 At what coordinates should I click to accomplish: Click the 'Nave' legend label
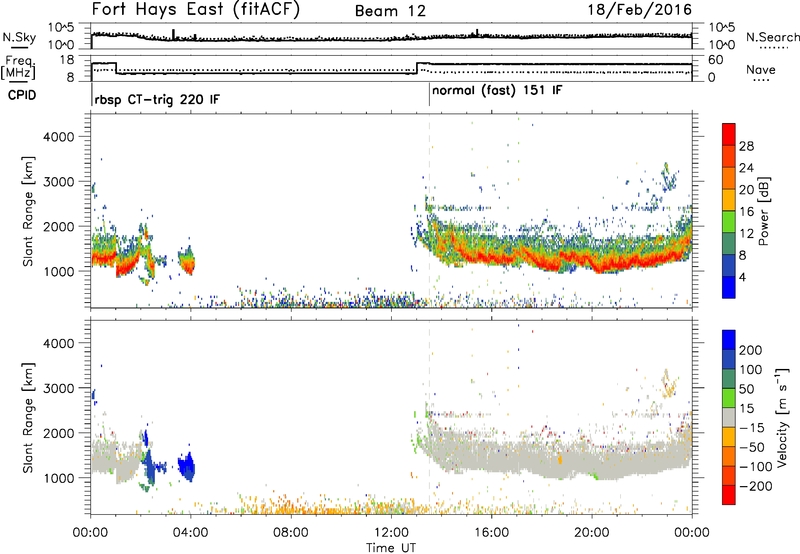tap(760, 69)
